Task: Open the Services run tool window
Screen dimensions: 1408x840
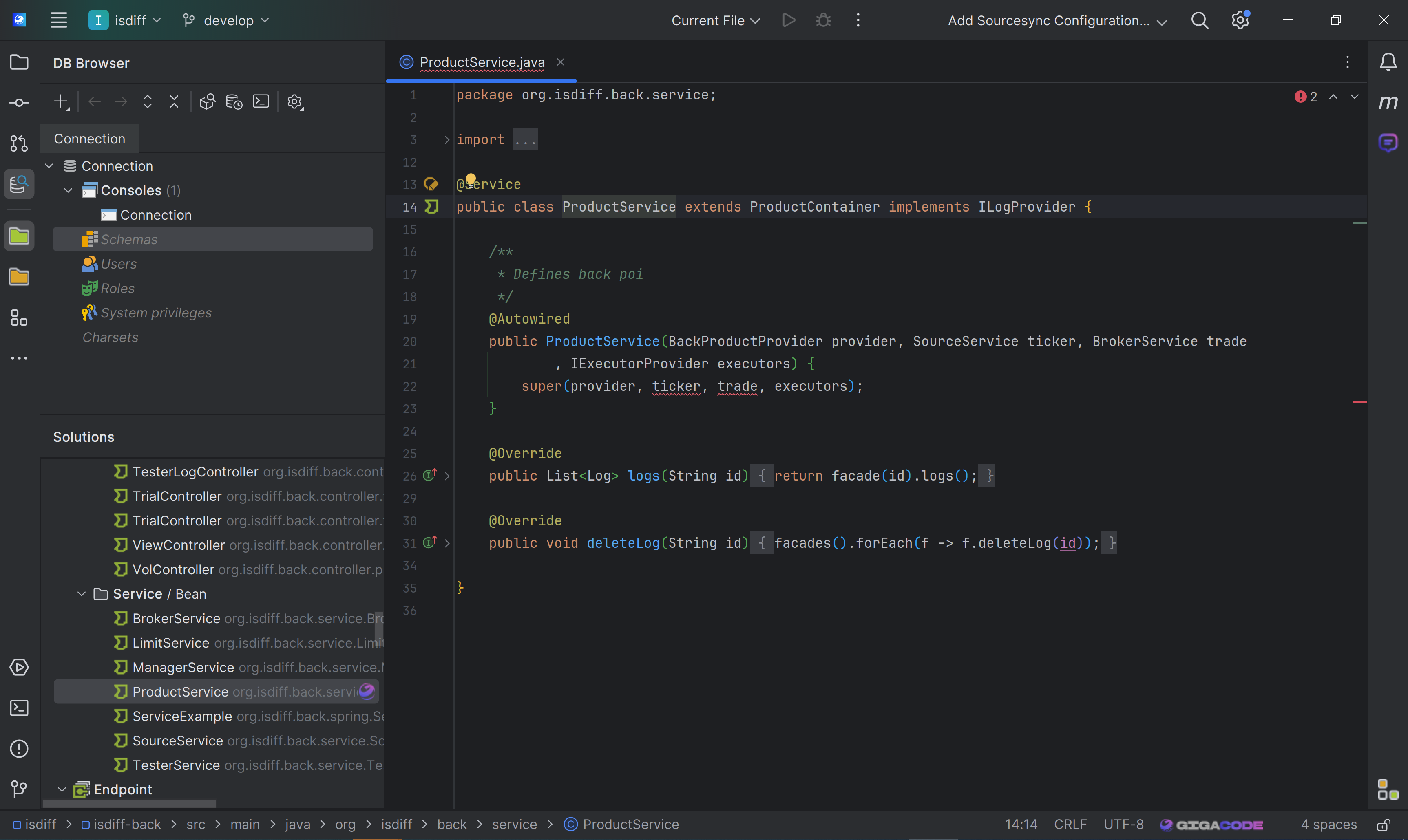Action: pyautogui.click(x=19, y=667)
